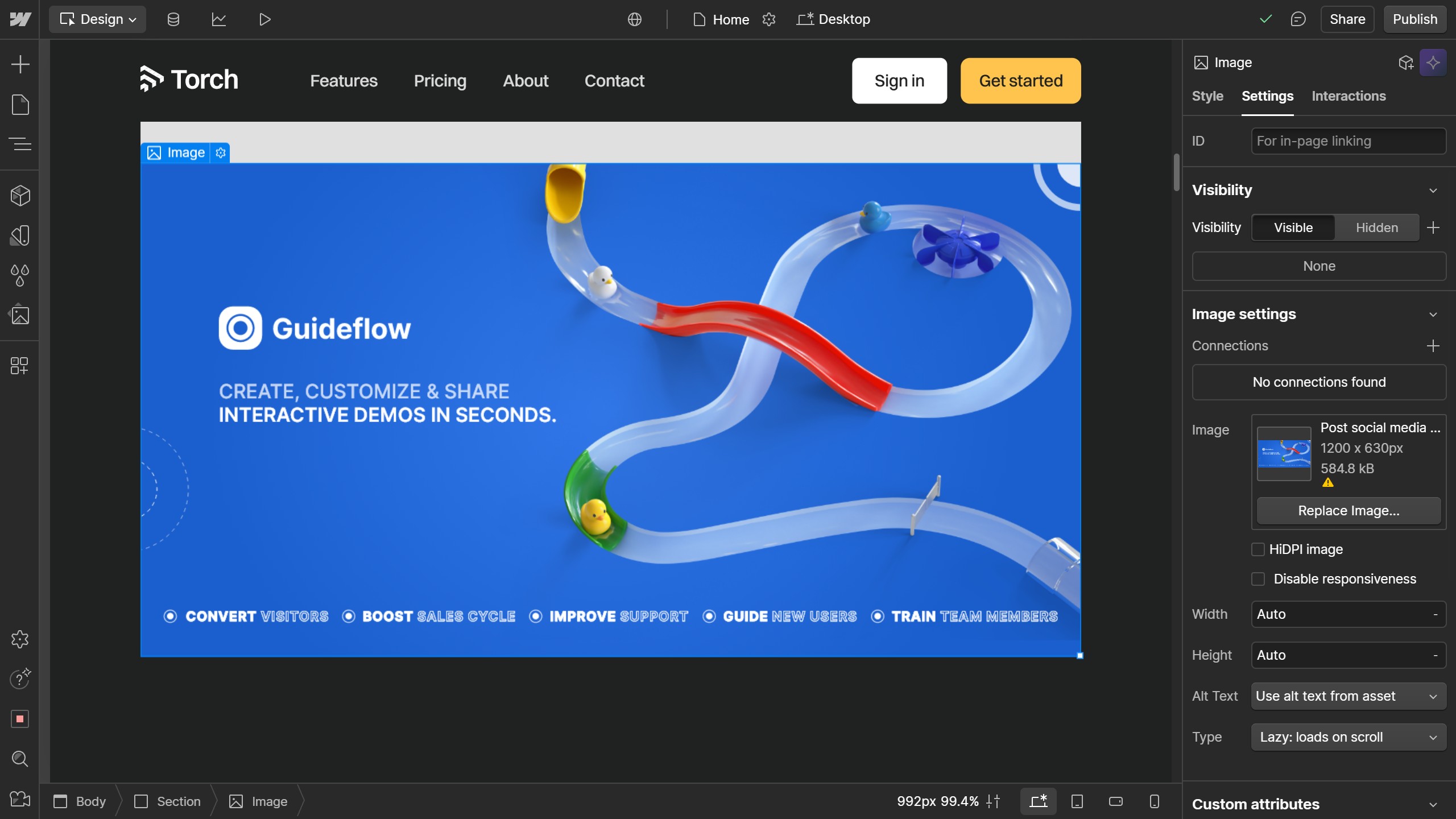Open the Add elements plus panel

[20, 64]
